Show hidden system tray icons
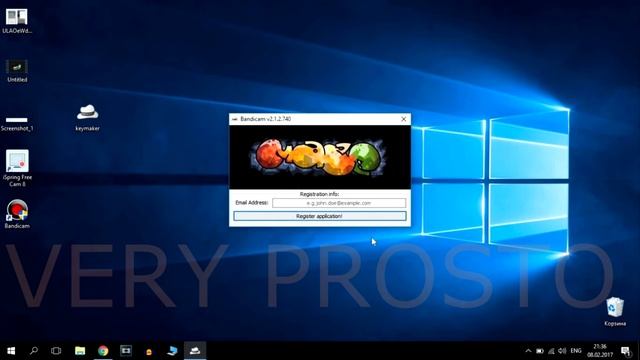This screenshot has width=640, height=360. pyautogui.click(x=528, y=351)
